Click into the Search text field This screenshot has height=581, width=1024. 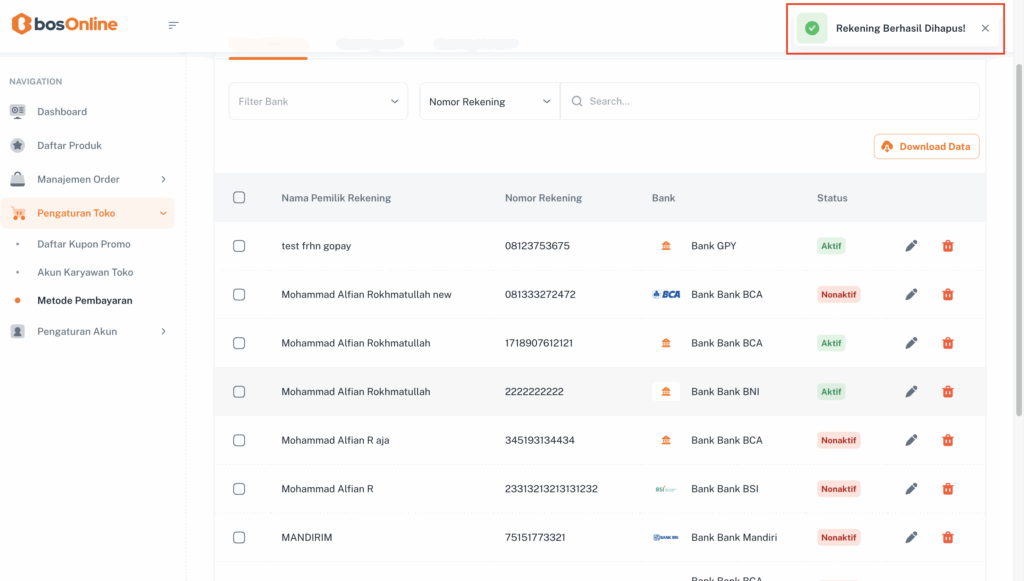[770, 101]
